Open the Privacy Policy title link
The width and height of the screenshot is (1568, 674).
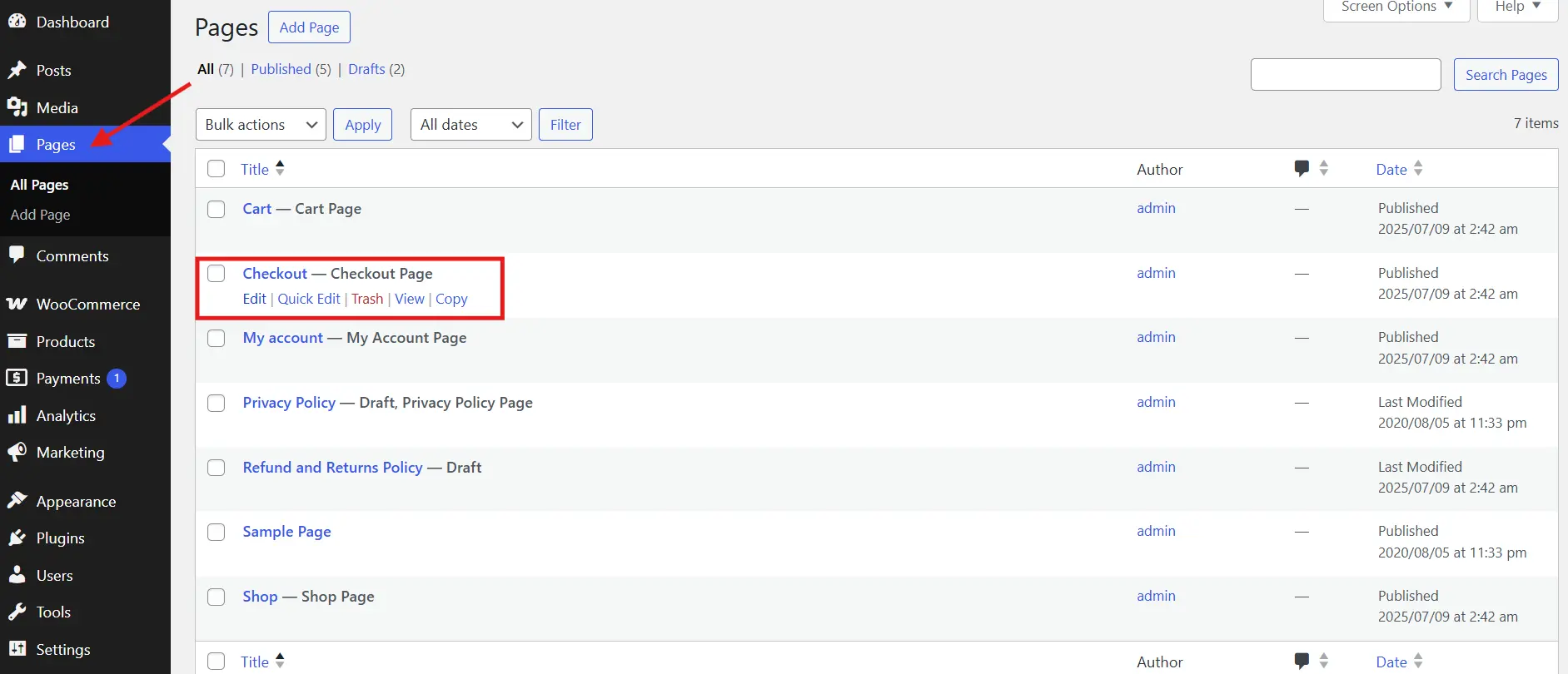289,403
